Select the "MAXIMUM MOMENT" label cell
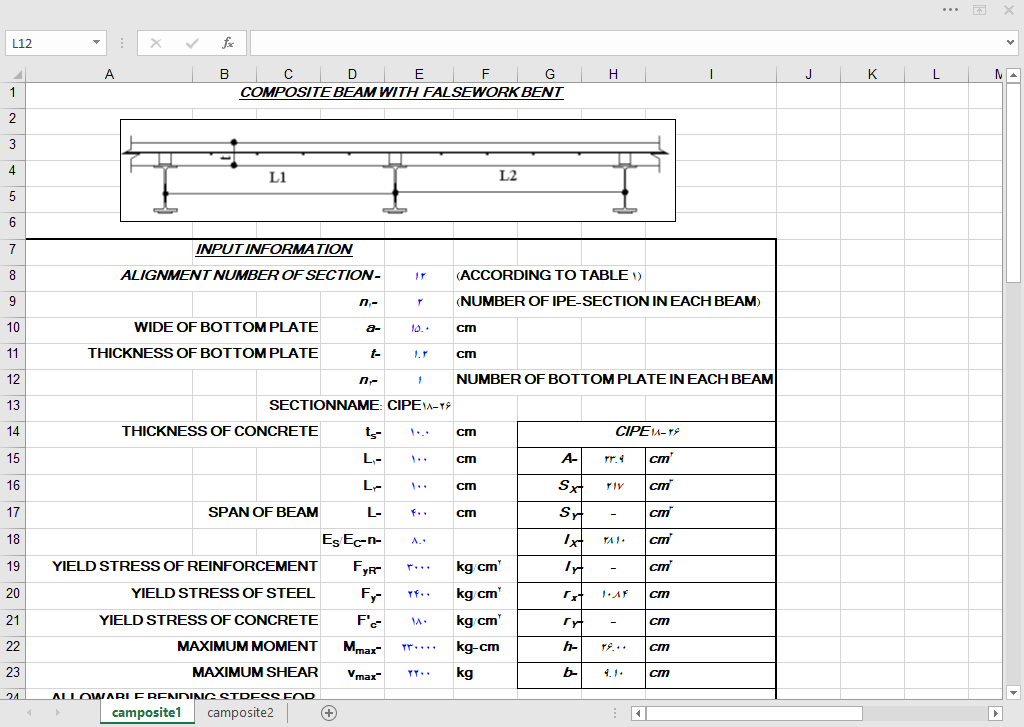Screen dimensions: 1024x727 tap(248, 647)
